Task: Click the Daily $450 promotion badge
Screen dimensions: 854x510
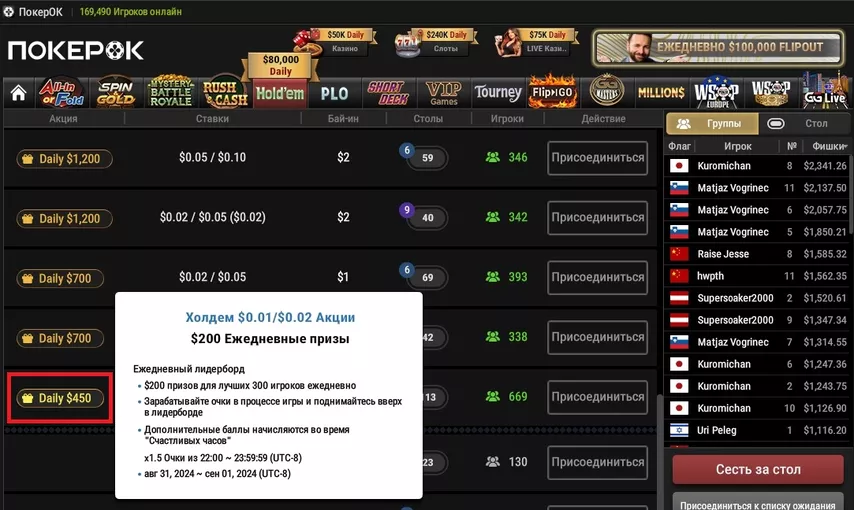Action: pos(60,398)
